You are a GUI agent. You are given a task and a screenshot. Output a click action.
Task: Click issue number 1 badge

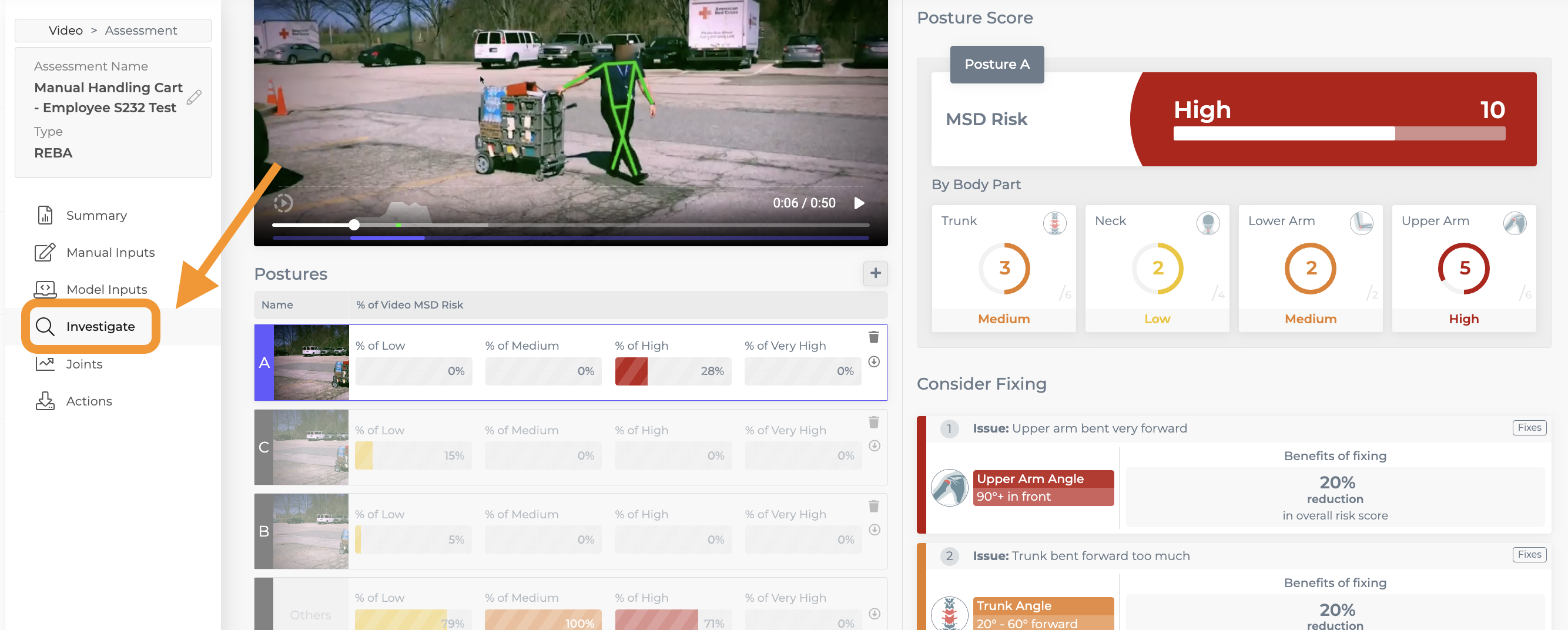(x=949, y=428)
